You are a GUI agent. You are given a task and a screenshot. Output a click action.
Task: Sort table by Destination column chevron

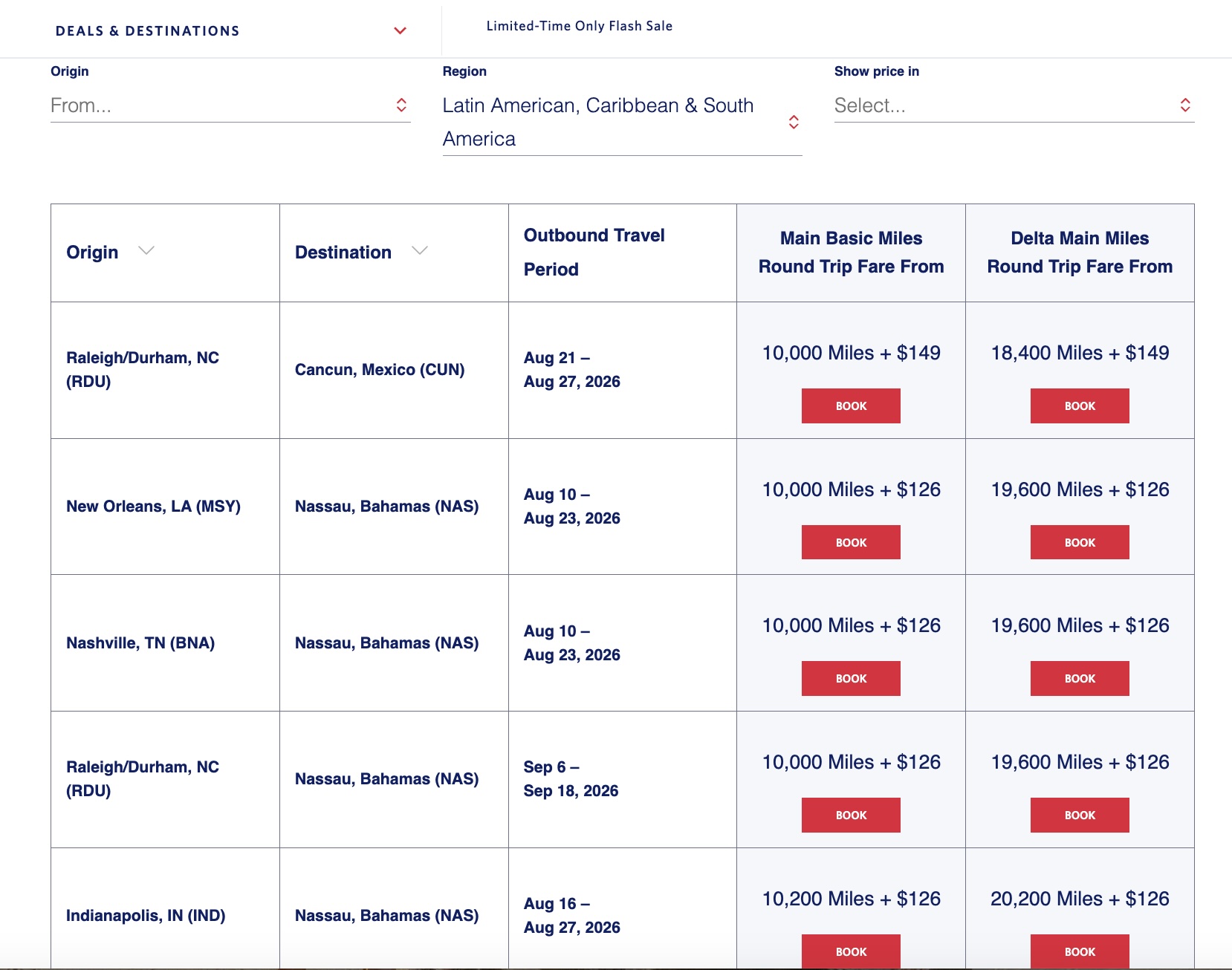420,251
